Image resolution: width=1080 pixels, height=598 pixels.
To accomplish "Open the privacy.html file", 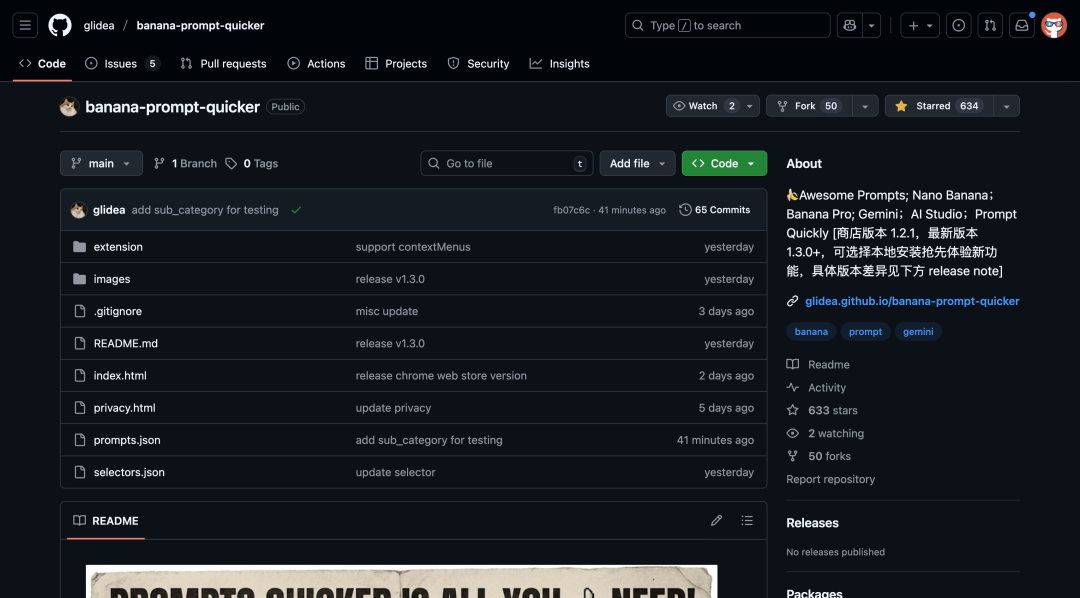I will [125, 408].
